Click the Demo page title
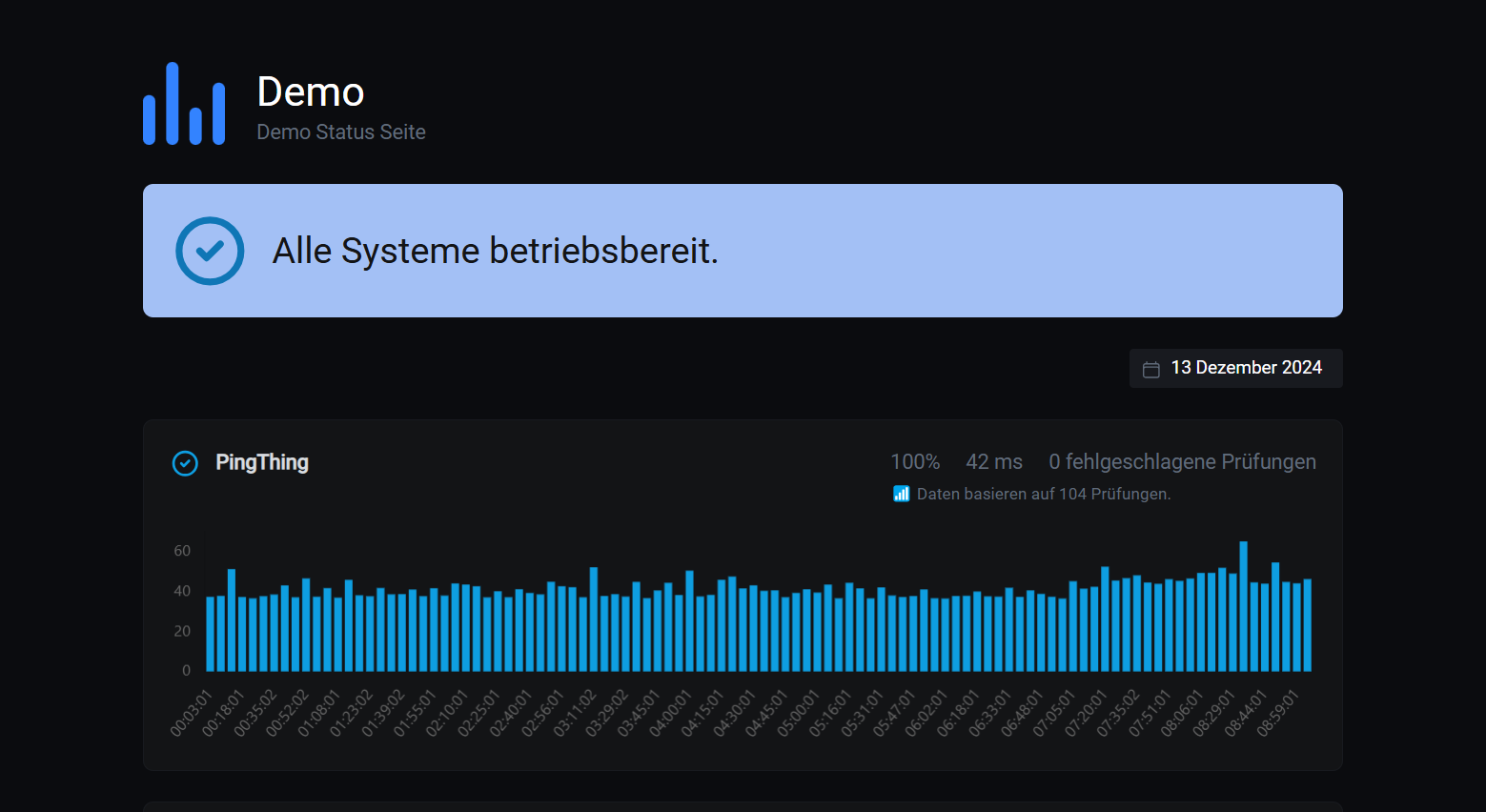Screen dimensions: 1486x812 310,91
